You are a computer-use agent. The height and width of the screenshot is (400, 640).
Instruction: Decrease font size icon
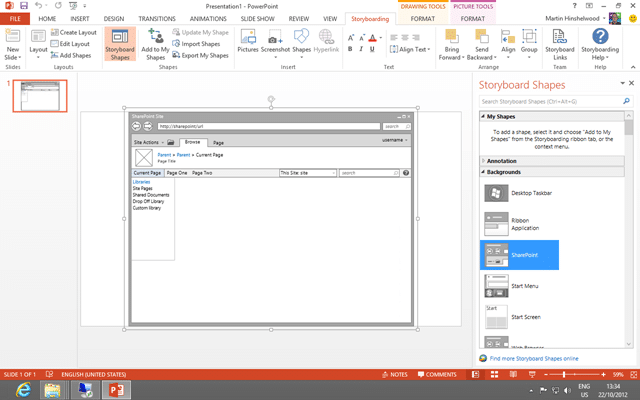362,38
